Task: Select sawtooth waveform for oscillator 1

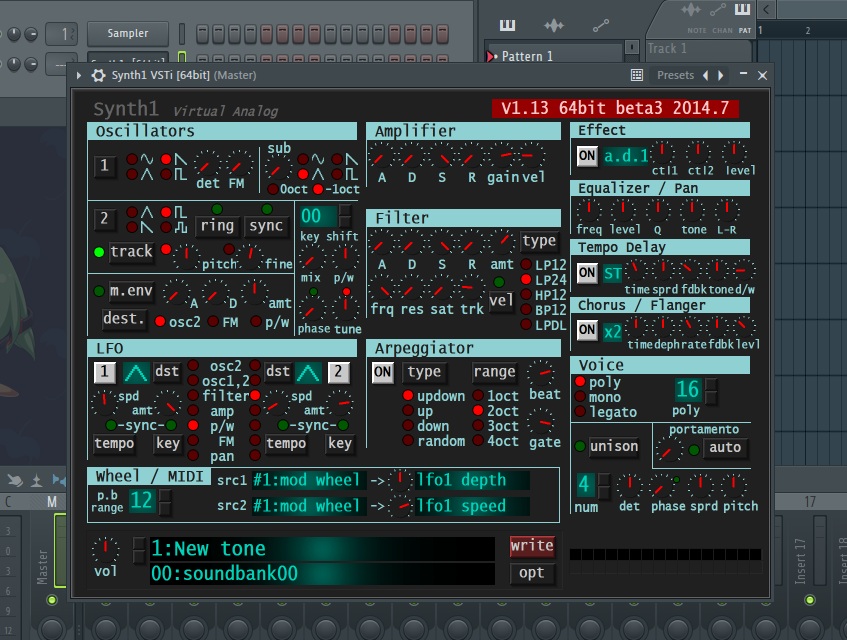Action: [166, 159]
